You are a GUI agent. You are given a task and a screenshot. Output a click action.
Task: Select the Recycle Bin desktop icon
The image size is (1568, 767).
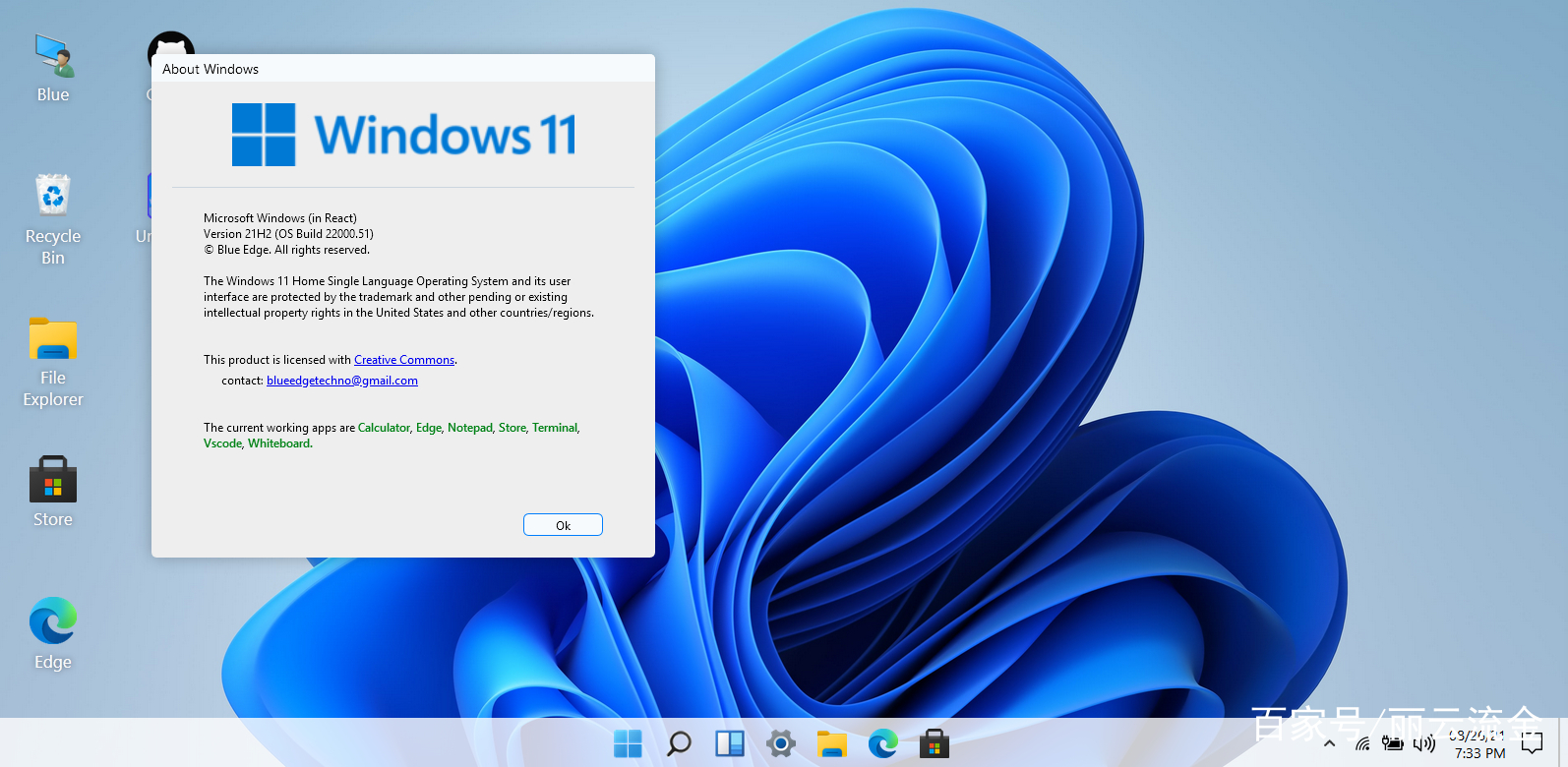pos(53,219)
